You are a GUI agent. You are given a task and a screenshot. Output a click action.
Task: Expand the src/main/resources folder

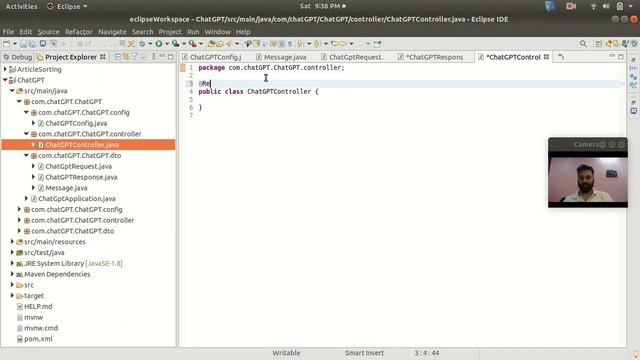coord(12,242)
